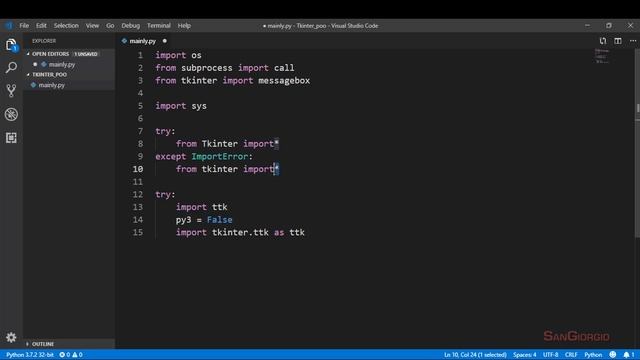
Task: Click the feedback smiley in status bar
Action: pyautogui.click(x=613, y=355)
